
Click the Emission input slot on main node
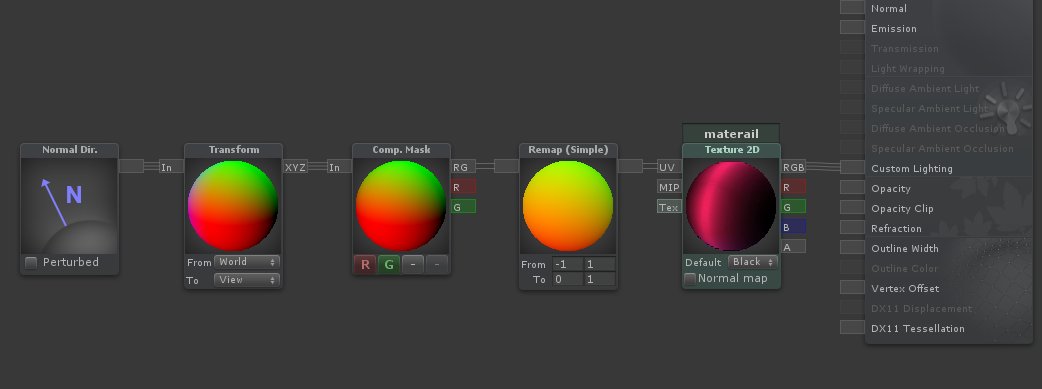(853, 27)
